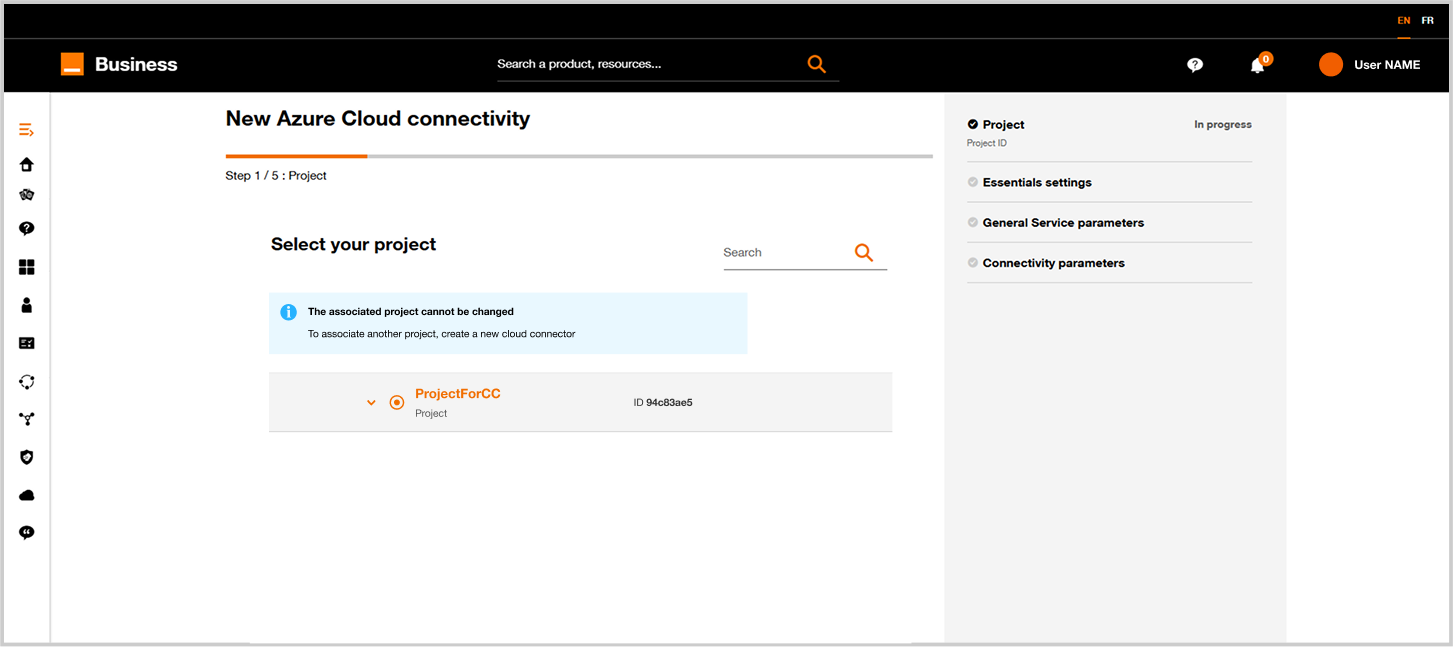
Task: Switch language to EN
Action: click(1404, 21)
